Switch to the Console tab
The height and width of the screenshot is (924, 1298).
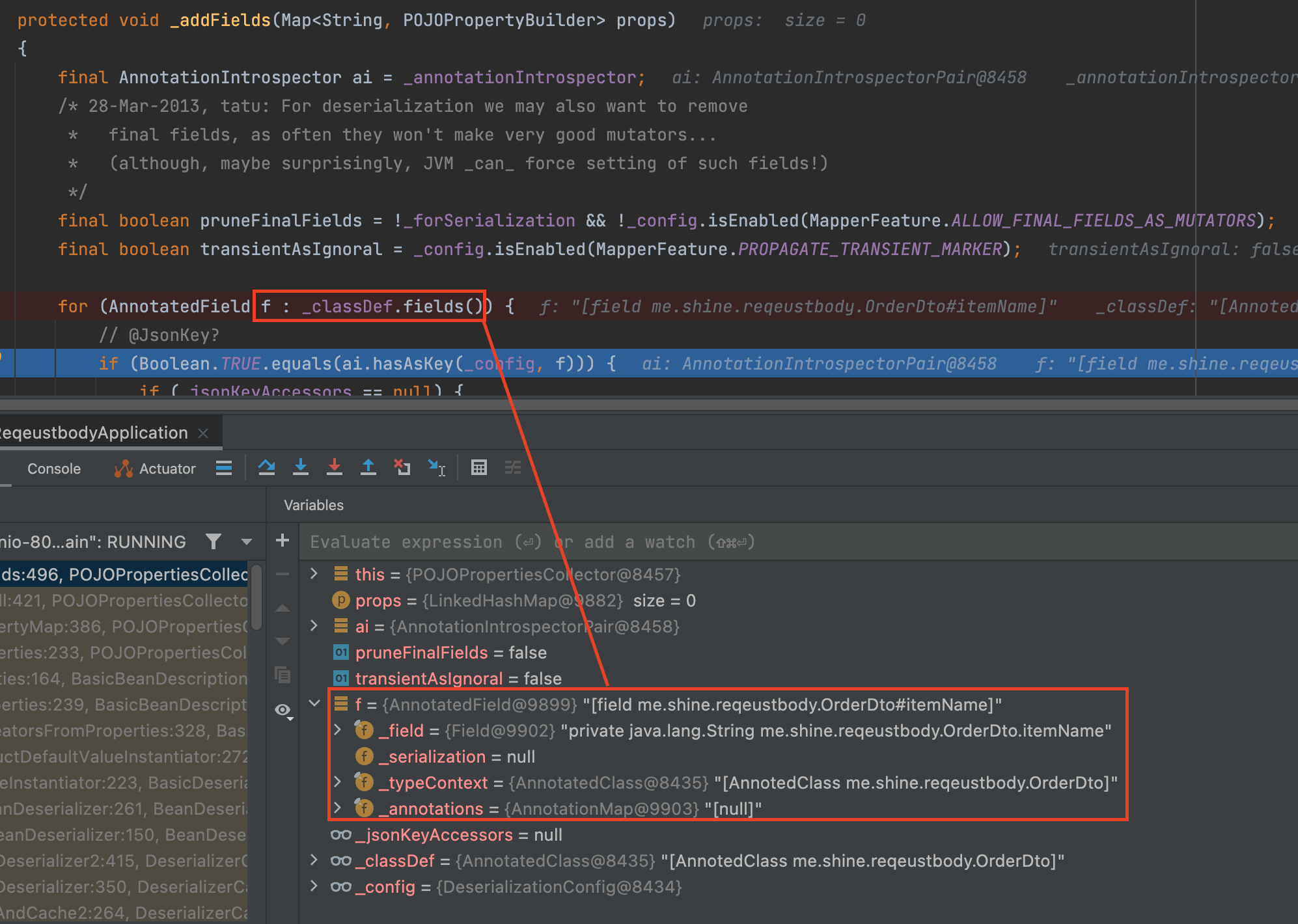coord(54,469)
